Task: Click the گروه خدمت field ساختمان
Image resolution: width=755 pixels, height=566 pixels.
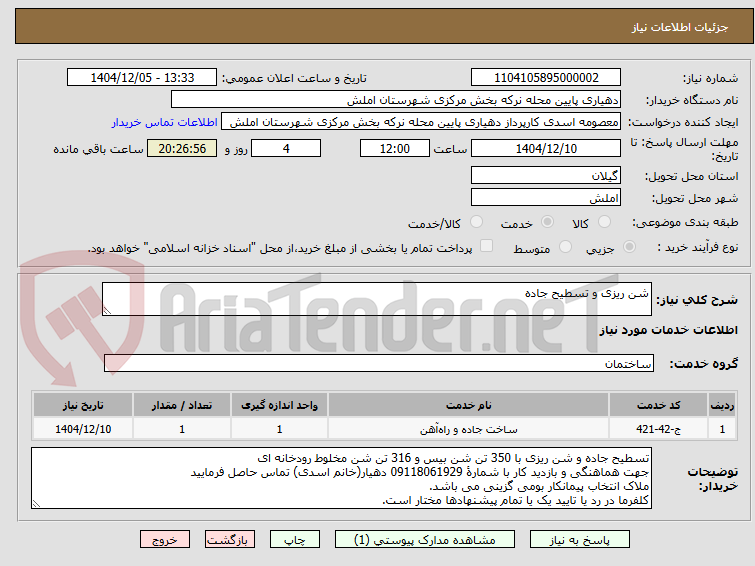Action: pyautogui.click(x=379, y=363)
